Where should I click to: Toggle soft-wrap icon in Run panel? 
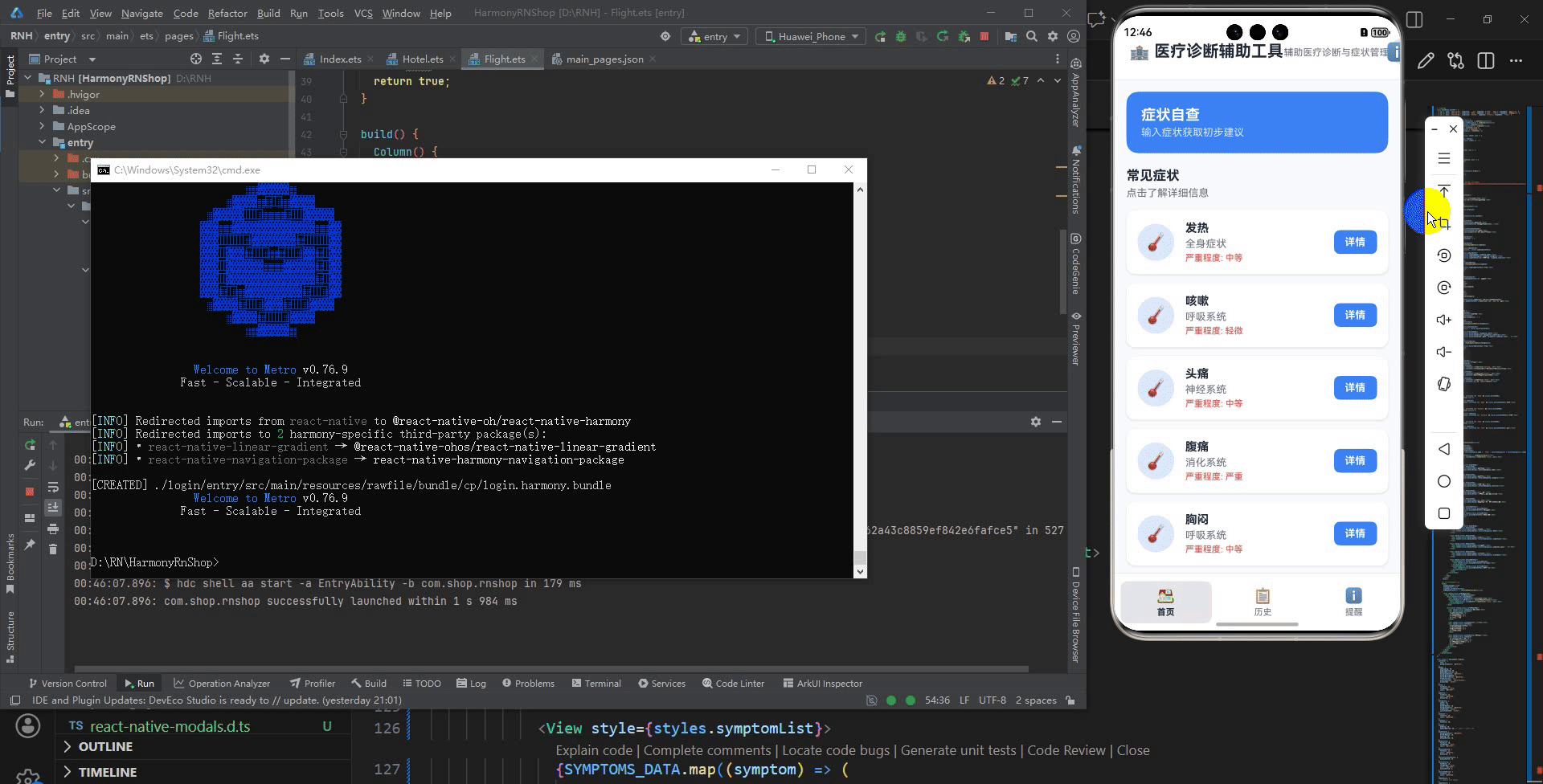coord(53,488)
